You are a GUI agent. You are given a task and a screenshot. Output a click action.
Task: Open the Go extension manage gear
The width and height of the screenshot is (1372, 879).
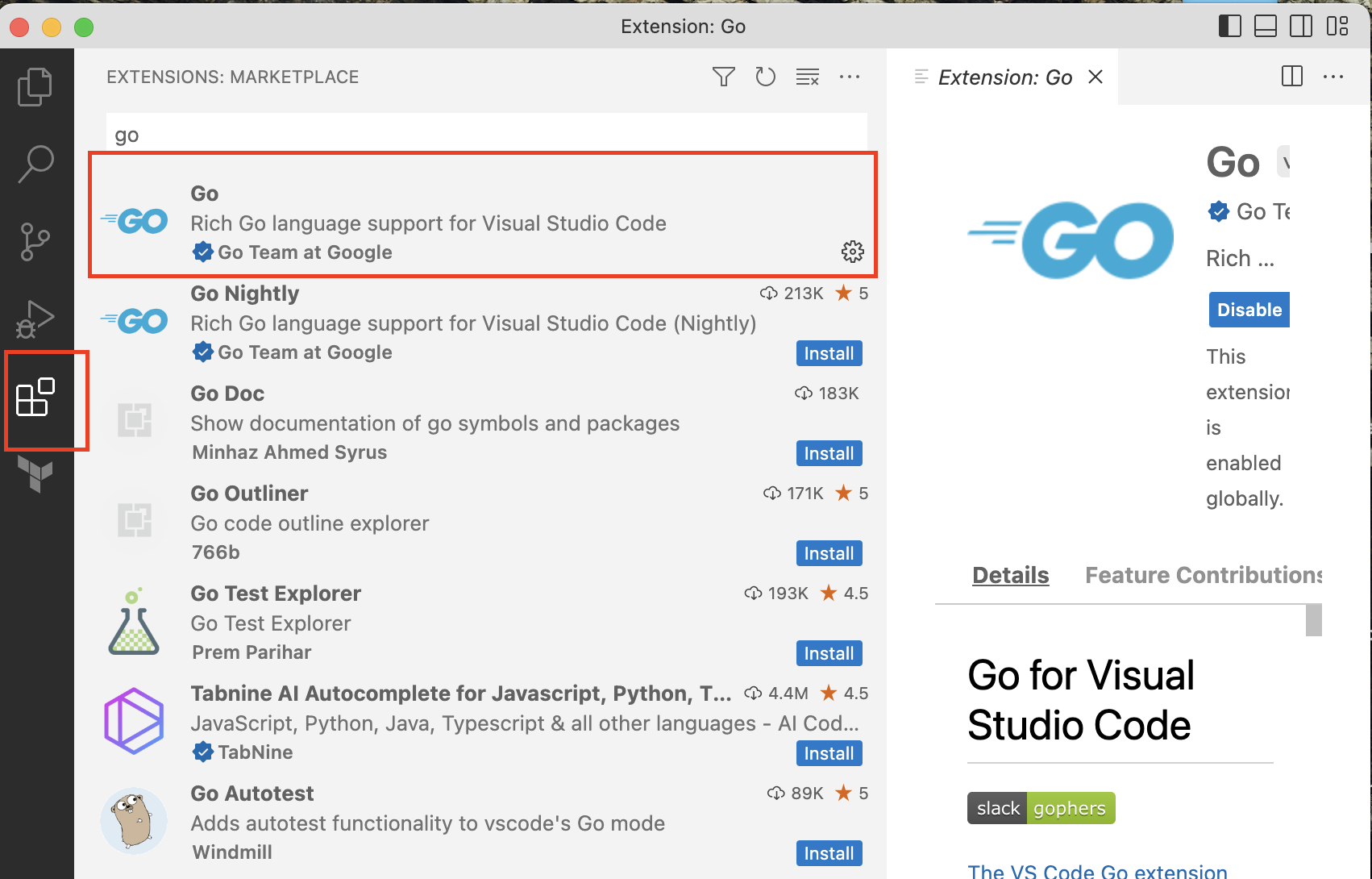(853, 252)
